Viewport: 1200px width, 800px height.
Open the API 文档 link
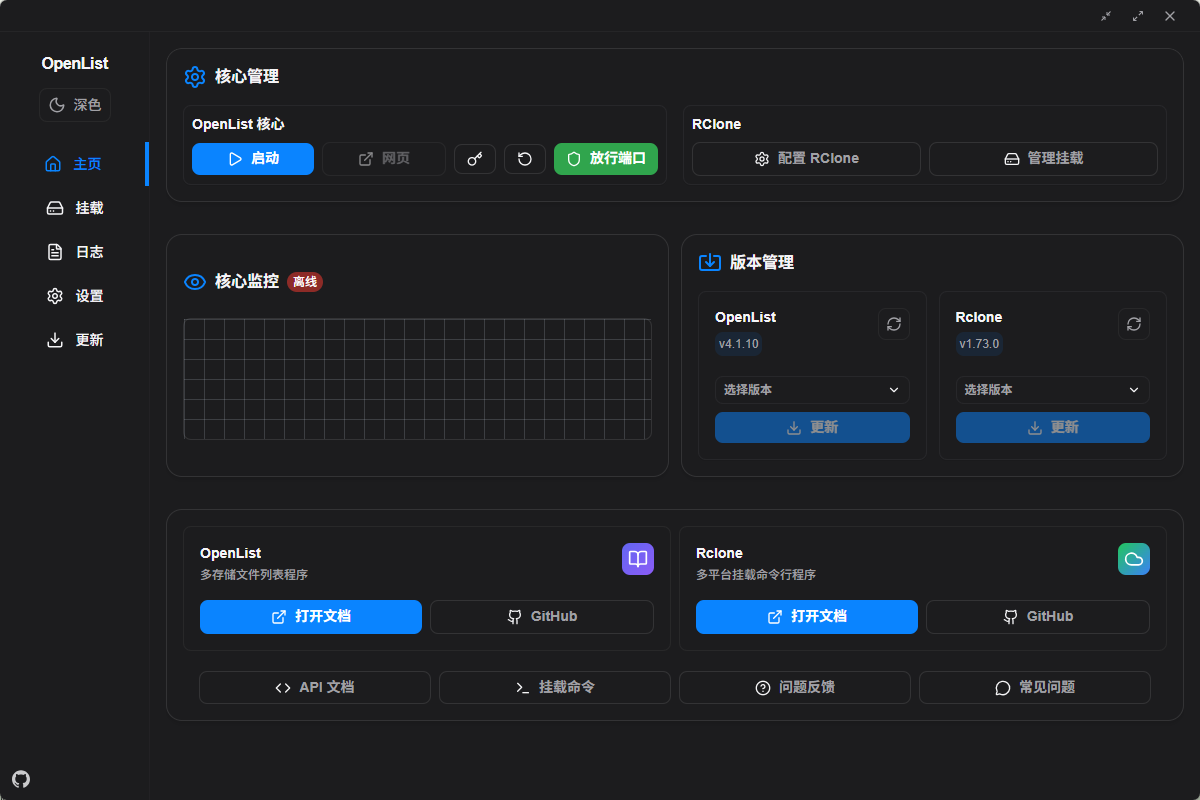coord(315,688)
